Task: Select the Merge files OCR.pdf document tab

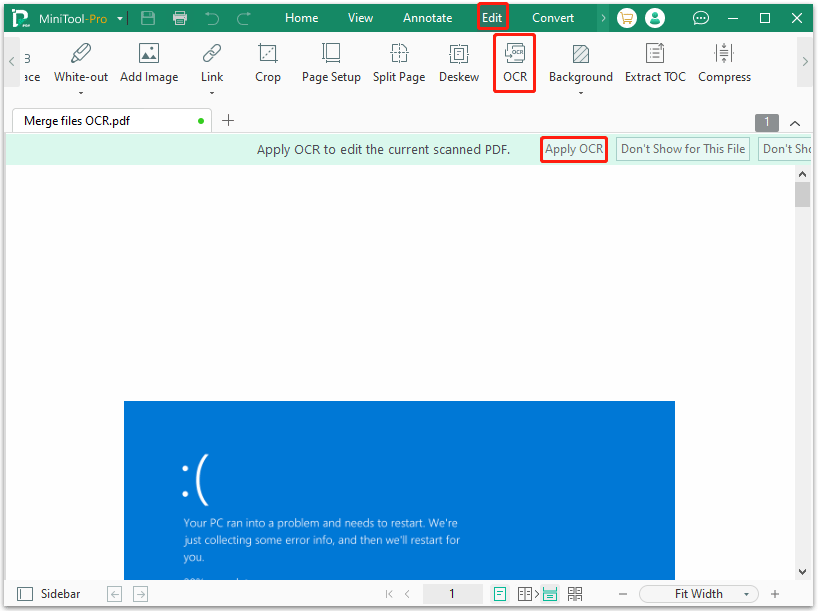Action: 112,121
